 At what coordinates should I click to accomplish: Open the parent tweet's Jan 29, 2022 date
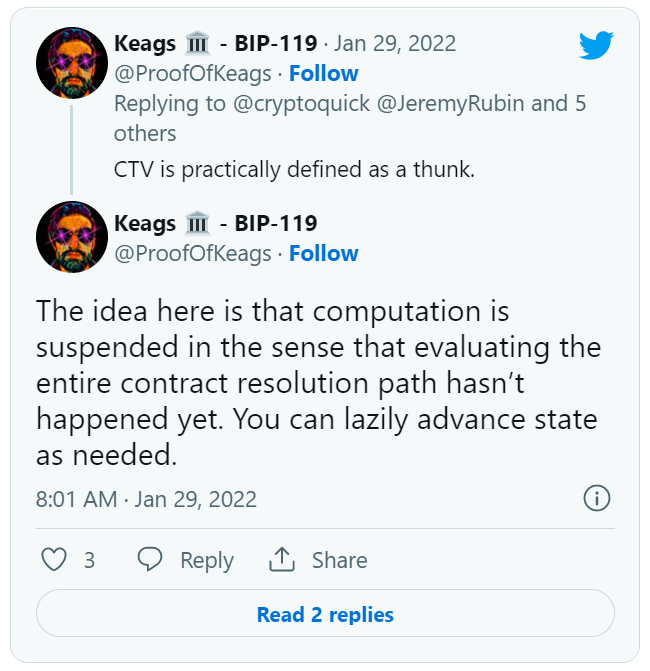pos(395,44)
